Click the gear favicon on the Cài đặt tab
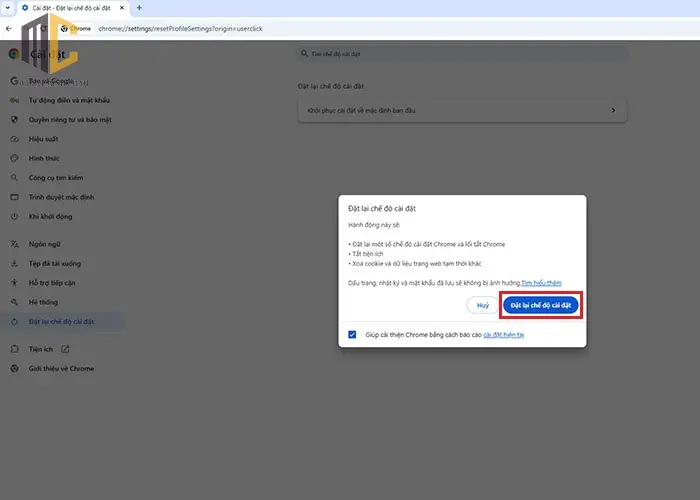This screenshot has width=700, height=500. point(25,8)
